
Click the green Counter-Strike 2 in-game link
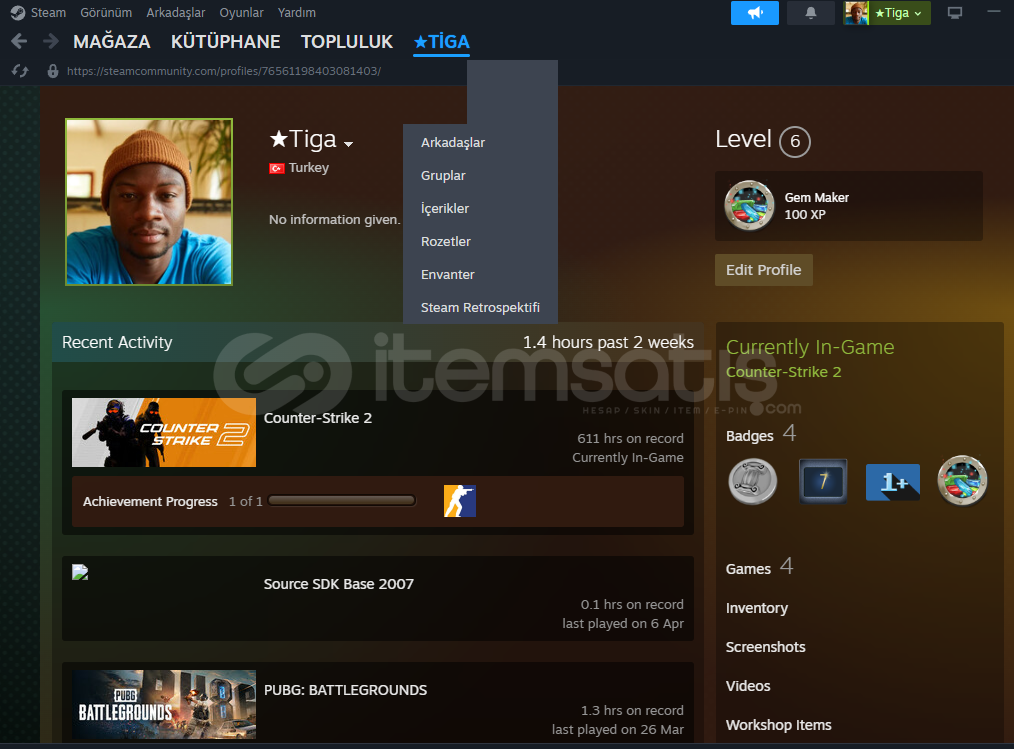[x=783, y=372]
